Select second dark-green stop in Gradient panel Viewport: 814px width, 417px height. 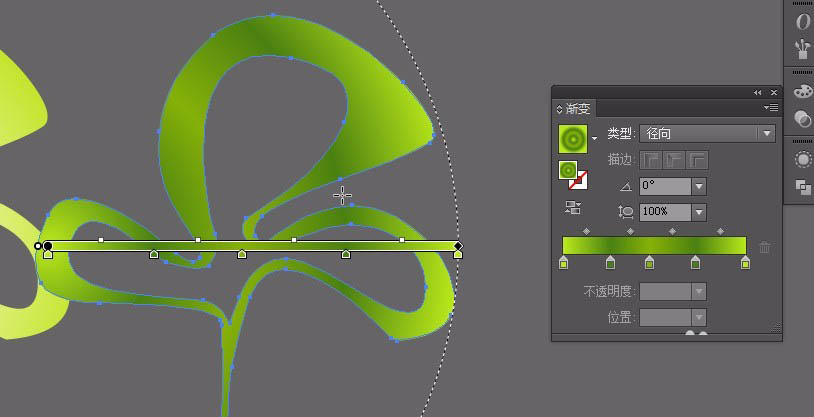(610, 263)
